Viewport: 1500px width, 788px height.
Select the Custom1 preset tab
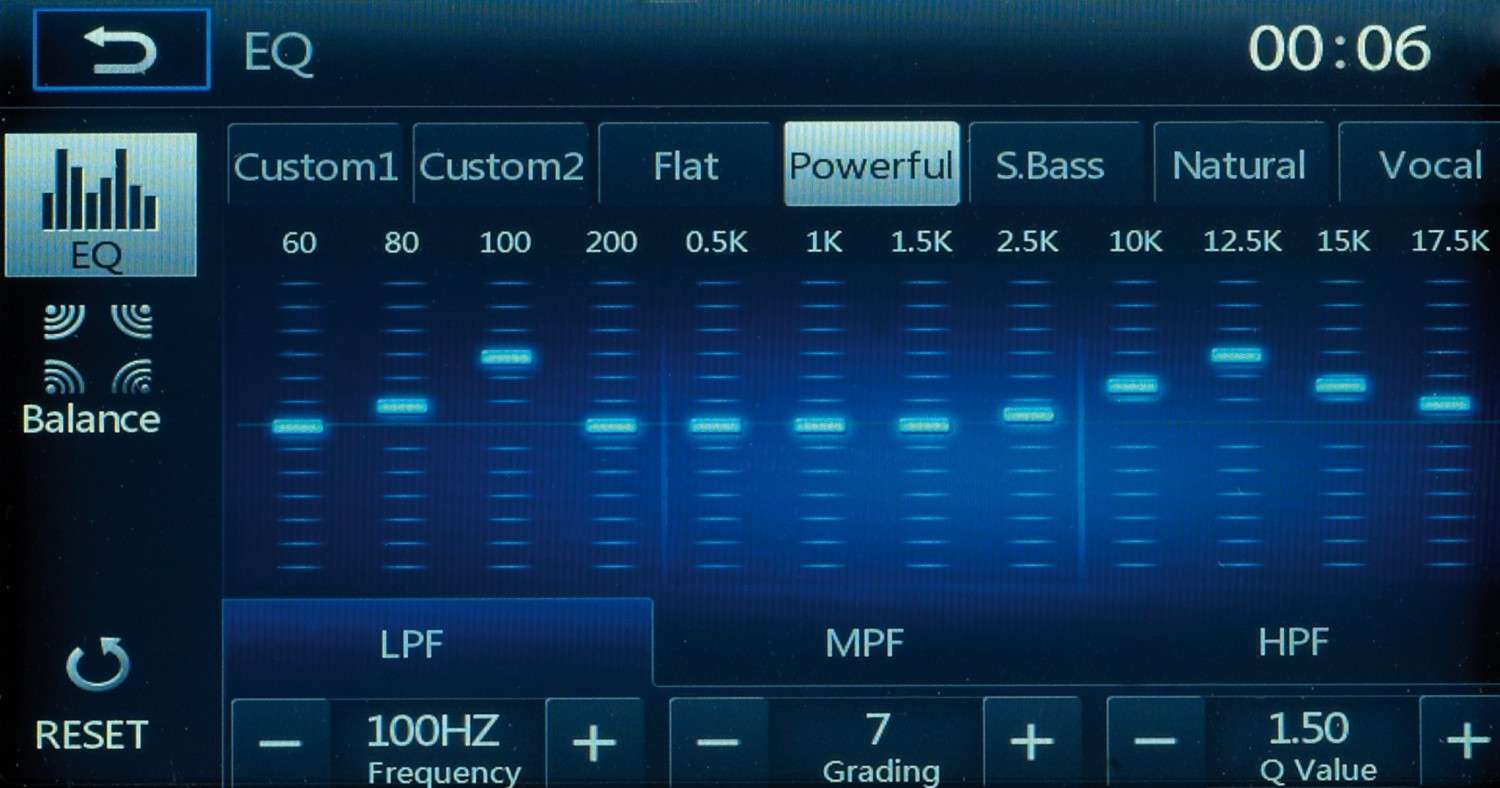[x=315, y=165]
